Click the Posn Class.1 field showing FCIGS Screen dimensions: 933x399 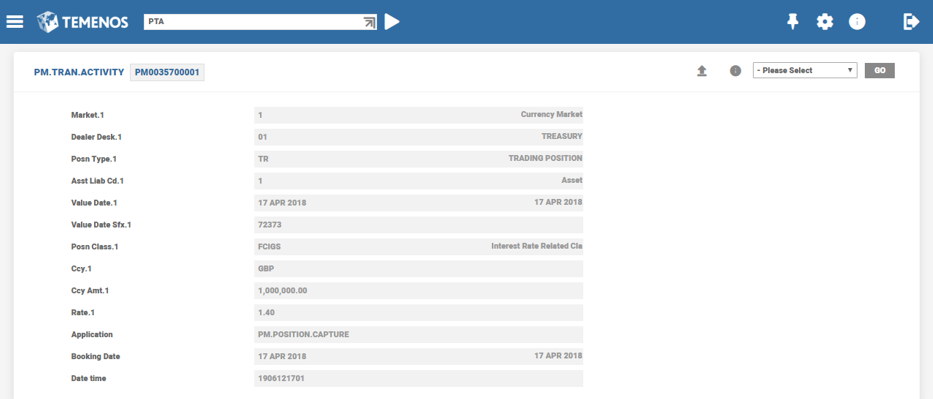(x=418, y=247)
